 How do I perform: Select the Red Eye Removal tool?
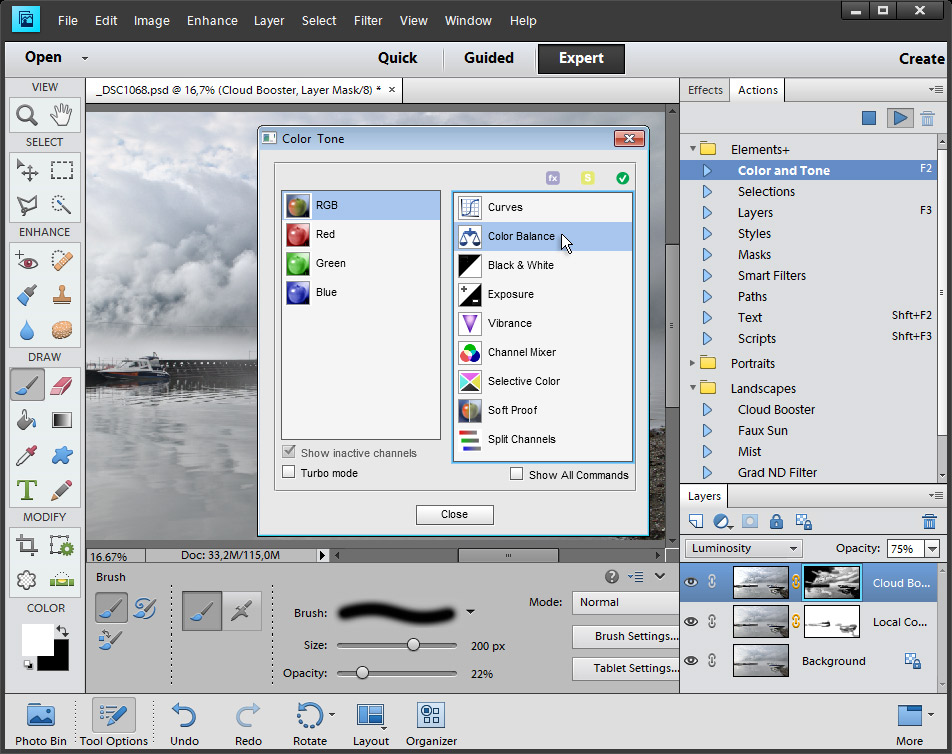(x=27, y=261)
